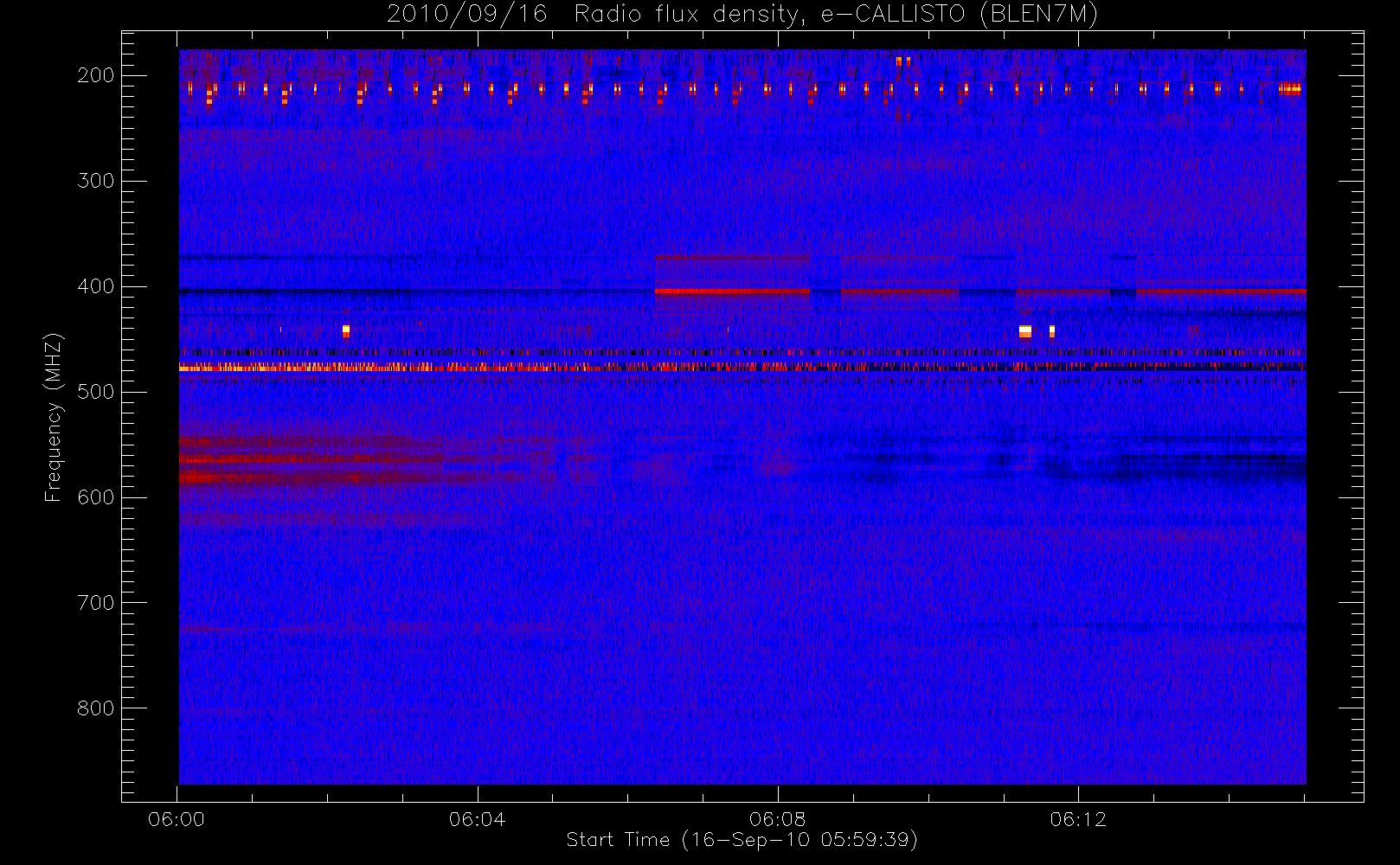Click the 400 frequency tick label

[95, 286]
